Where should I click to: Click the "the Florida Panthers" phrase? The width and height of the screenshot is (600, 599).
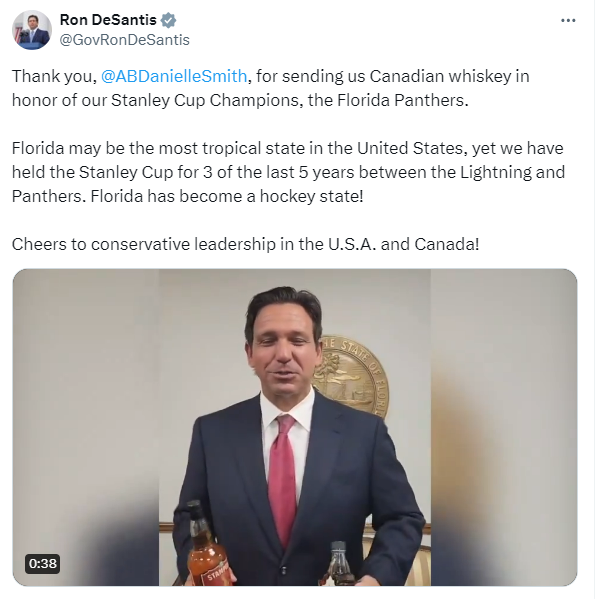click(x=388, y=100)
